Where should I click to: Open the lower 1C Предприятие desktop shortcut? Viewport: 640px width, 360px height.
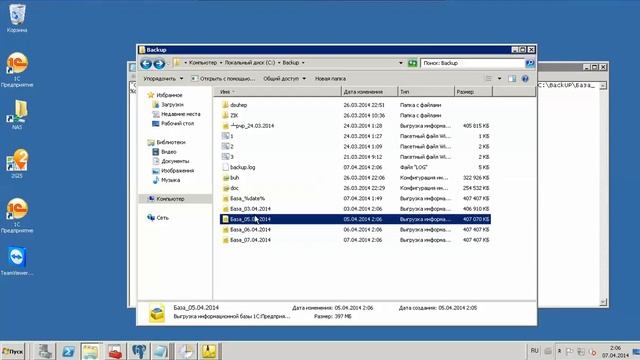tap(17, 215)
